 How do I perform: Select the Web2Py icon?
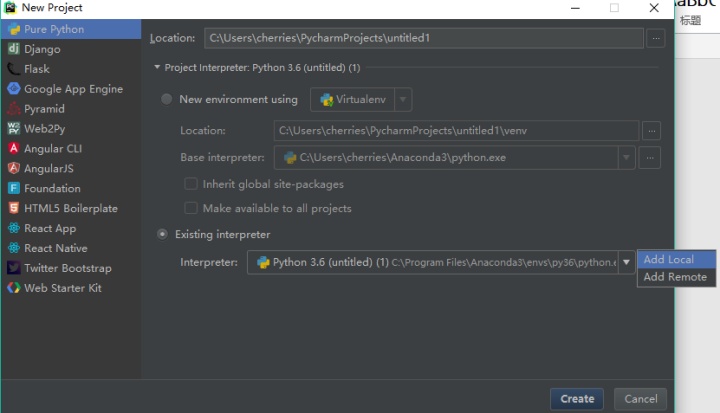[x=14, y=128]
